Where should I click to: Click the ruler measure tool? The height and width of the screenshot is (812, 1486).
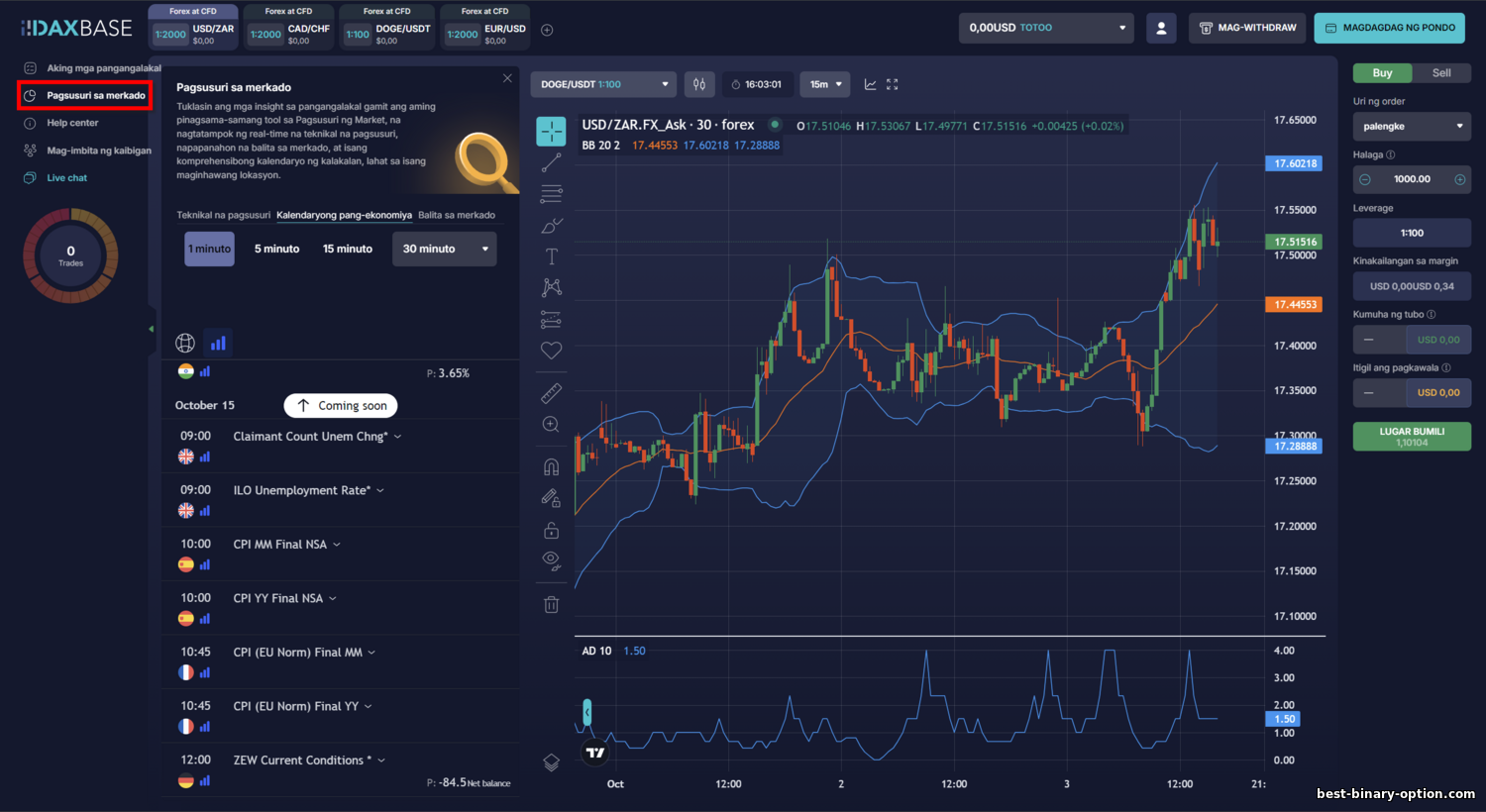[552, 393]
